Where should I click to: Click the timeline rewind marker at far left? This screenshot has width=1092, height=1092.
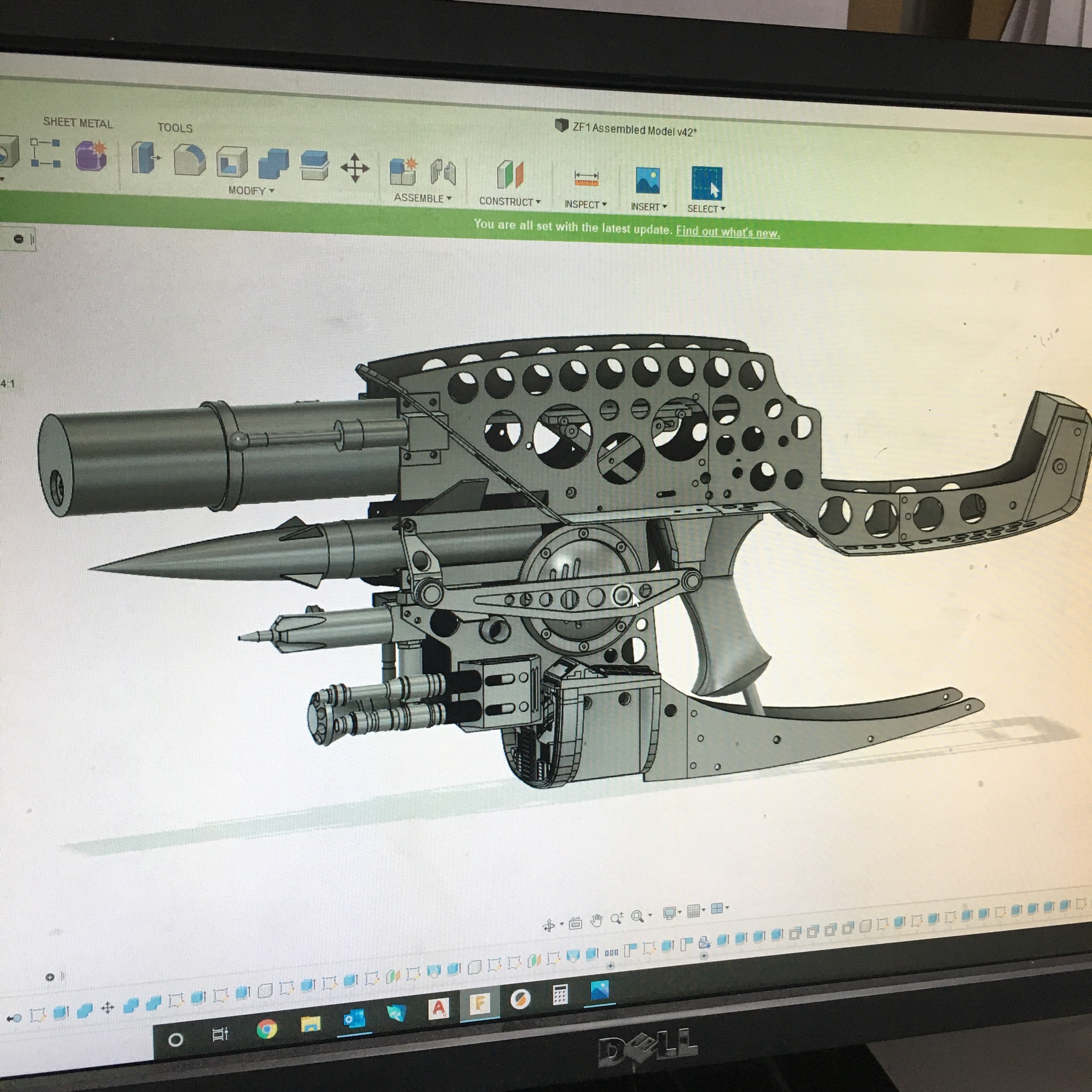(13, 1017)
